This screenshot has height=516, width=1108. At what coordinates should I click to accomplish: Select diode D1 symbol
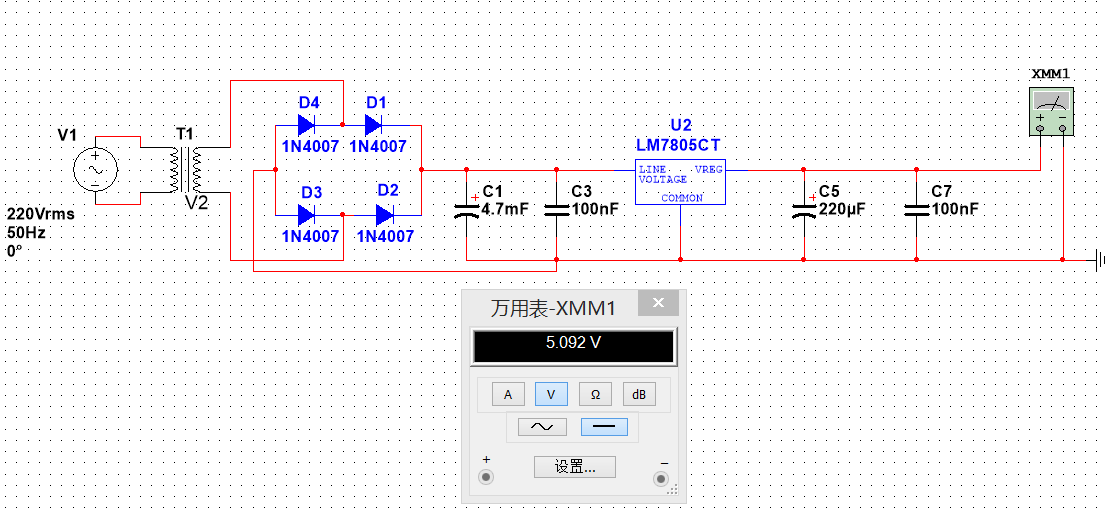(374, 125)
